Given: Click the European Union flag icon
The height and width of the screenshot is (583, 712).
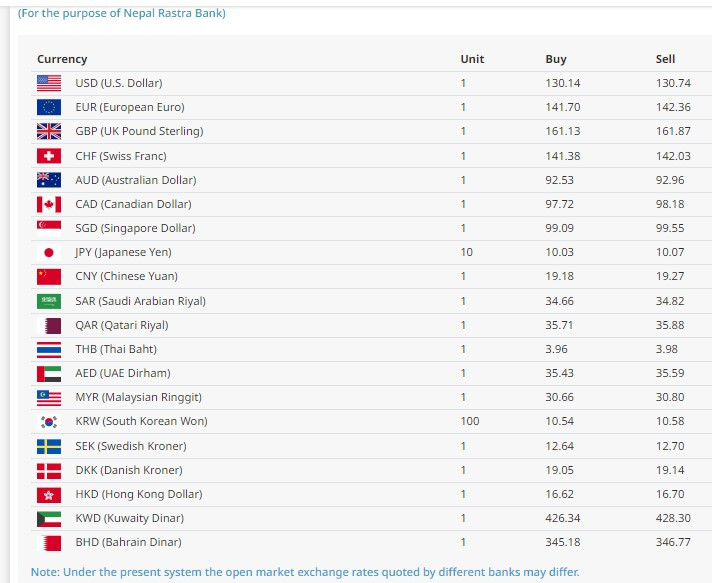Looking at the screenshot, I should (x=49, y=107).
